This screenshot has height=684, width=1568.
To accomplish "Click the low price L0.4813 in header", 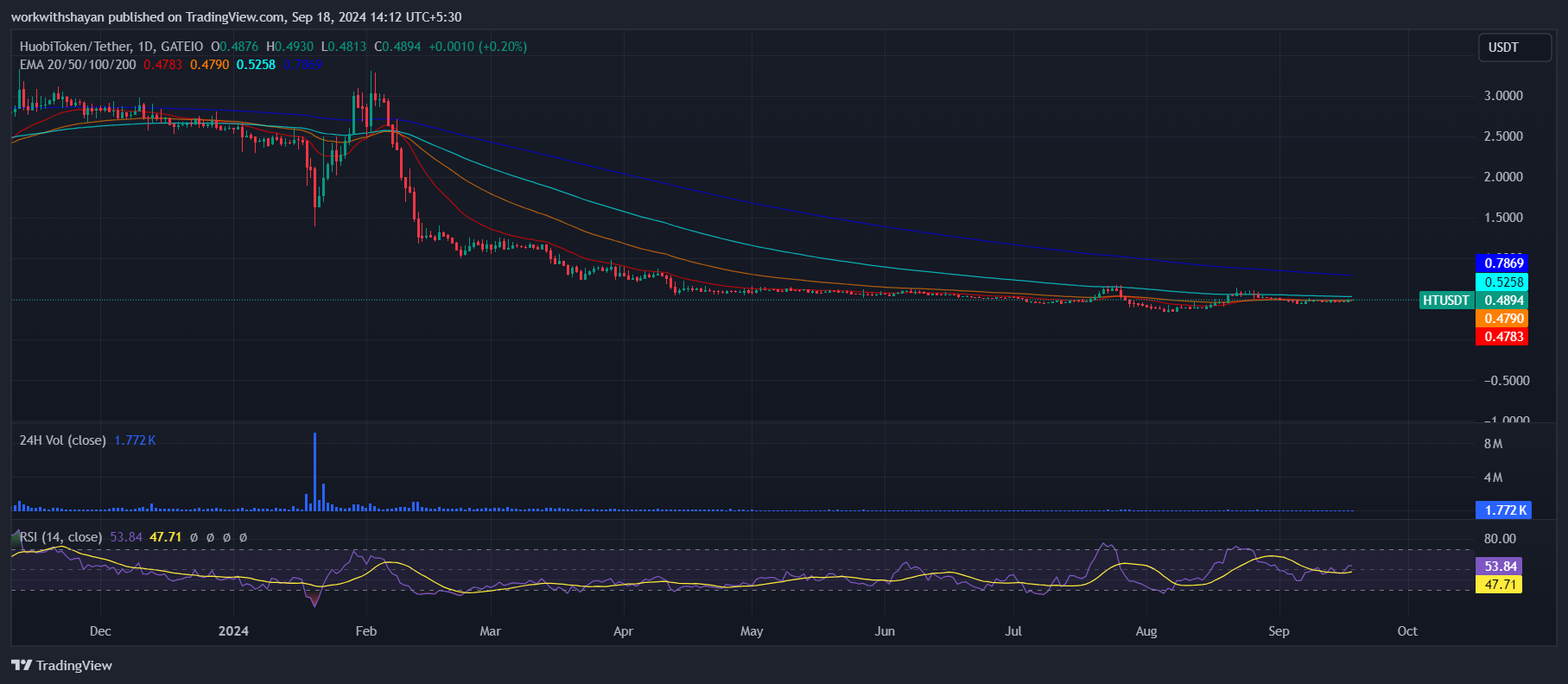I will [343, 47].
